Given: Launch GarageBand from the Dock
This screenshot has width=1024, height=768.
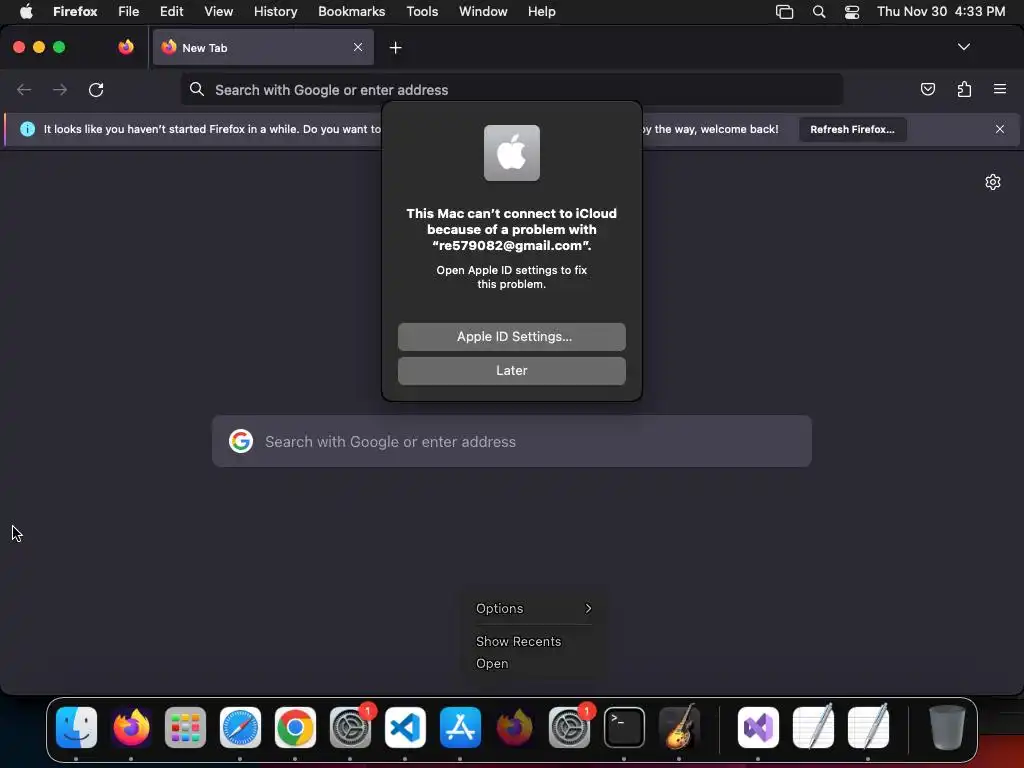Looking at the screenshot, I should coord(679,726).
